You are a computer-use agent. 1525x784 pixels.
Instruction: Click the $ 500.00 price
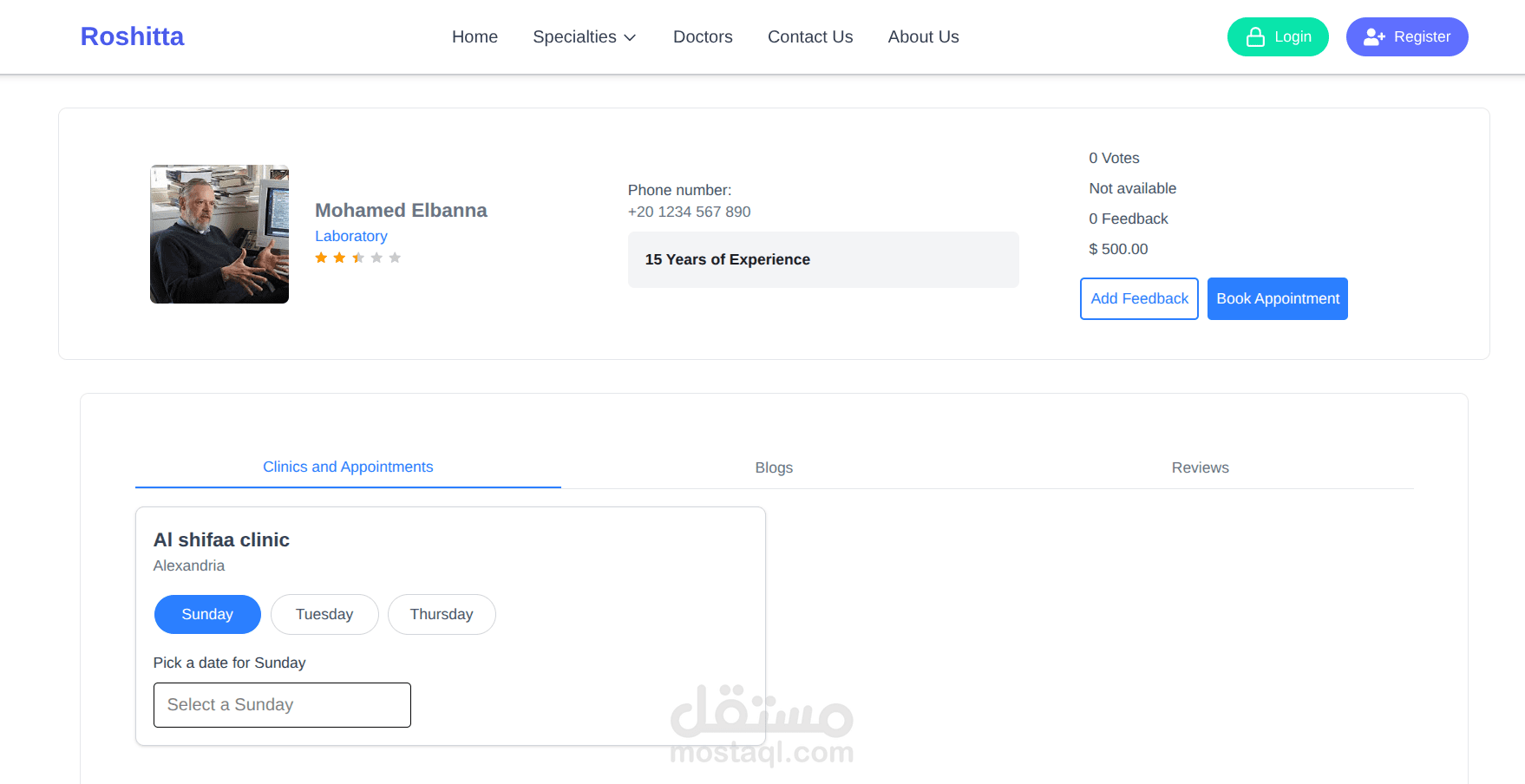pos(1118,249)
